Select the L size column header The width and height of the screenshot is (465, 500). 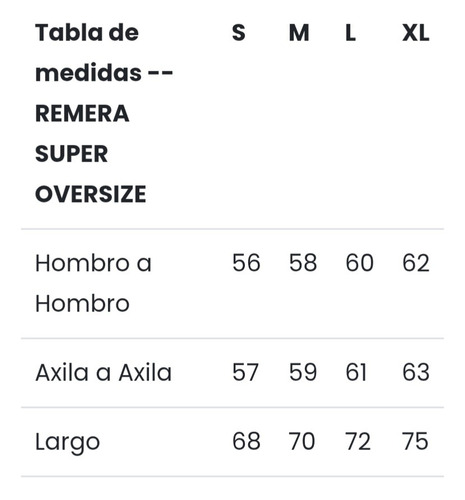pyautogui.click(x=351, y=33)
